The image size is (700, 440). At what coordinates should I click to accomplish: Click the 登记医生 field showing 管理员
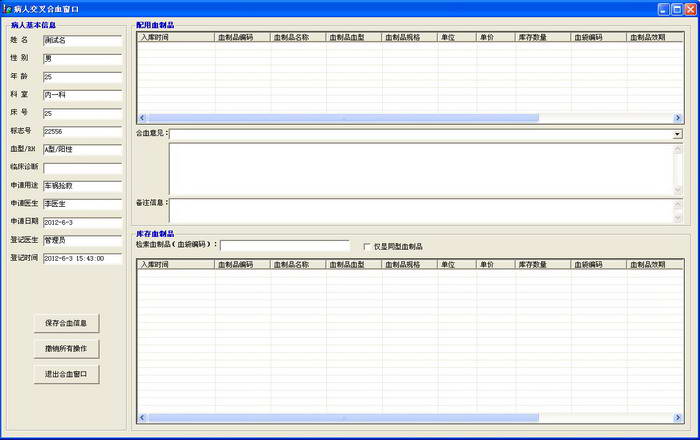83,241
